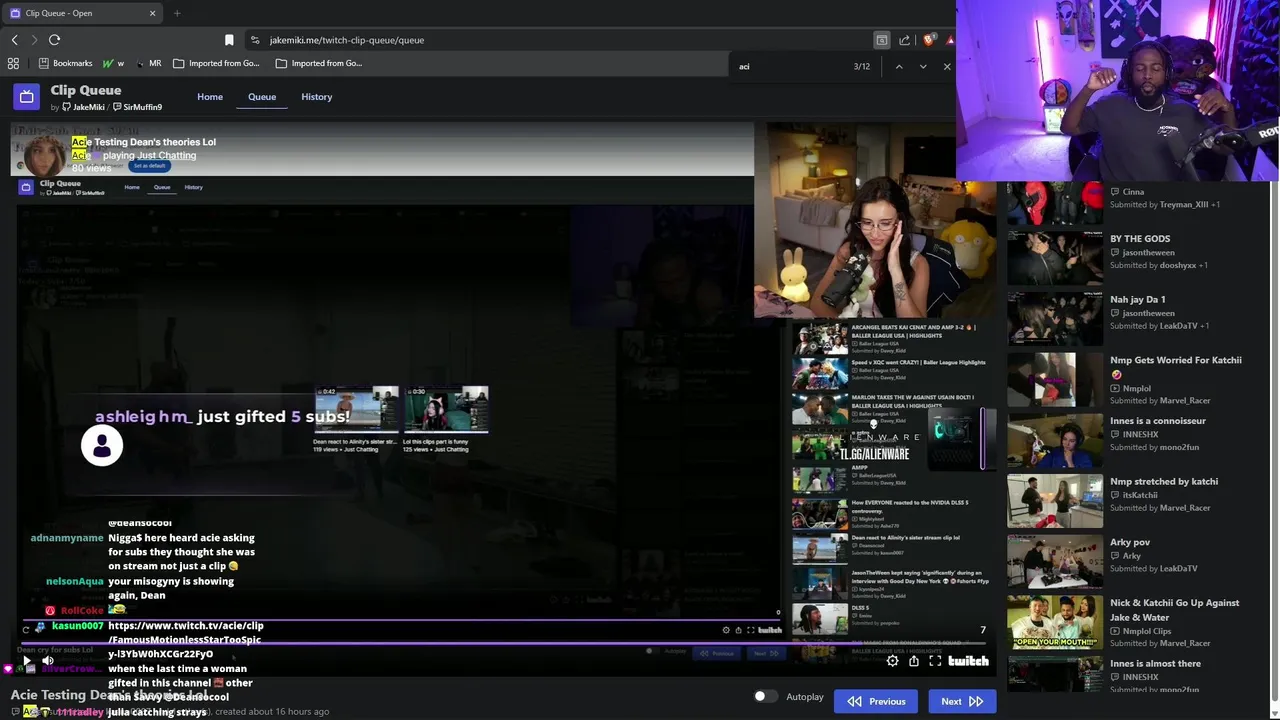Open the Twitch player settings gear
This screenshot has height=720, width=1280.
click(x=893, y=661)
